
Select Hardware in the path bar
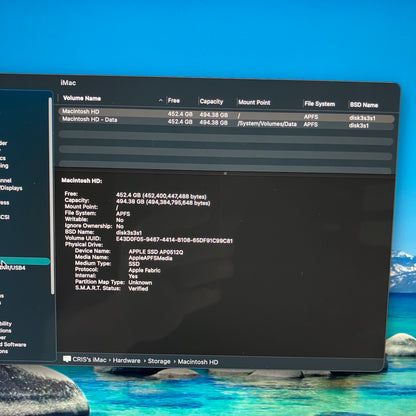126,360
